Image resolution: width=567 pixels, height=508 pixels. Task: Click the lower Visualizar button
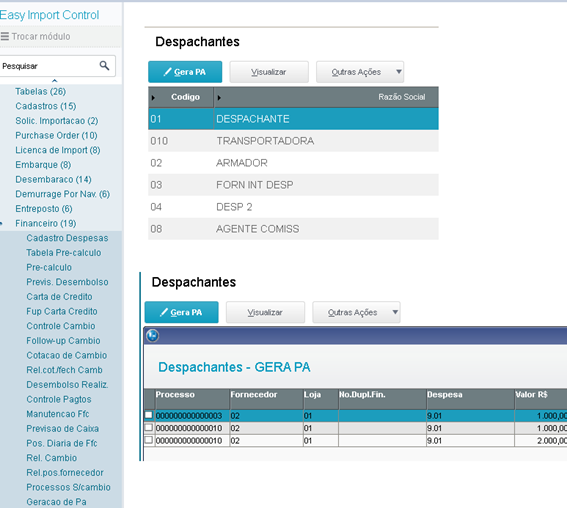[x=265, y=312]
